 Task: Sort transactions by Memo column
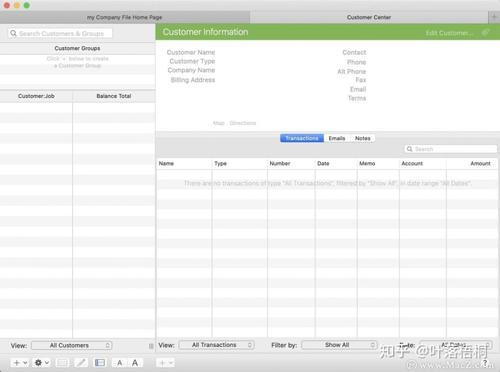tap(378, 163)
